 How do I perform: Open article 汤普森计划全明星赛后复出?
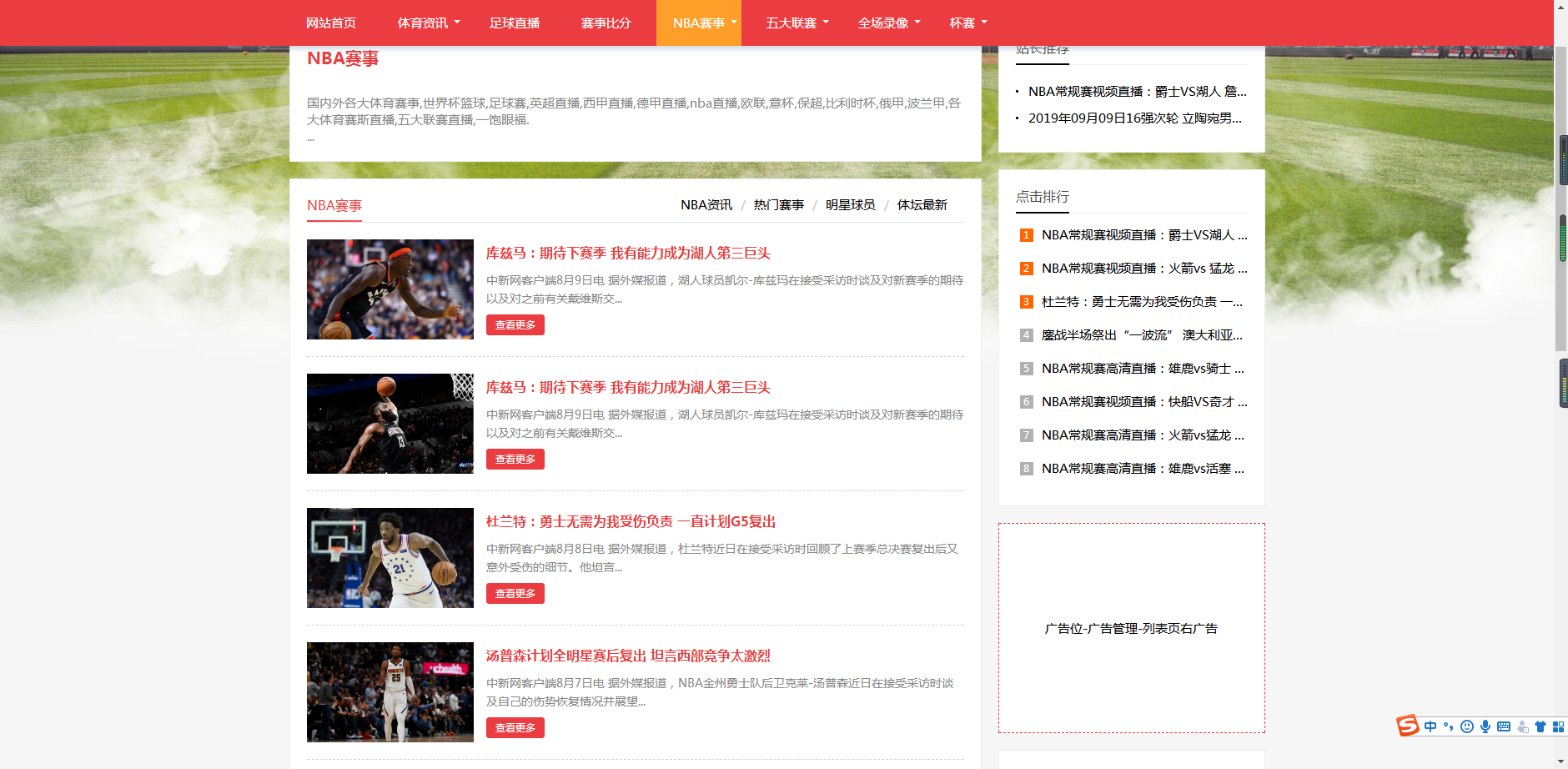coord(628,656)
